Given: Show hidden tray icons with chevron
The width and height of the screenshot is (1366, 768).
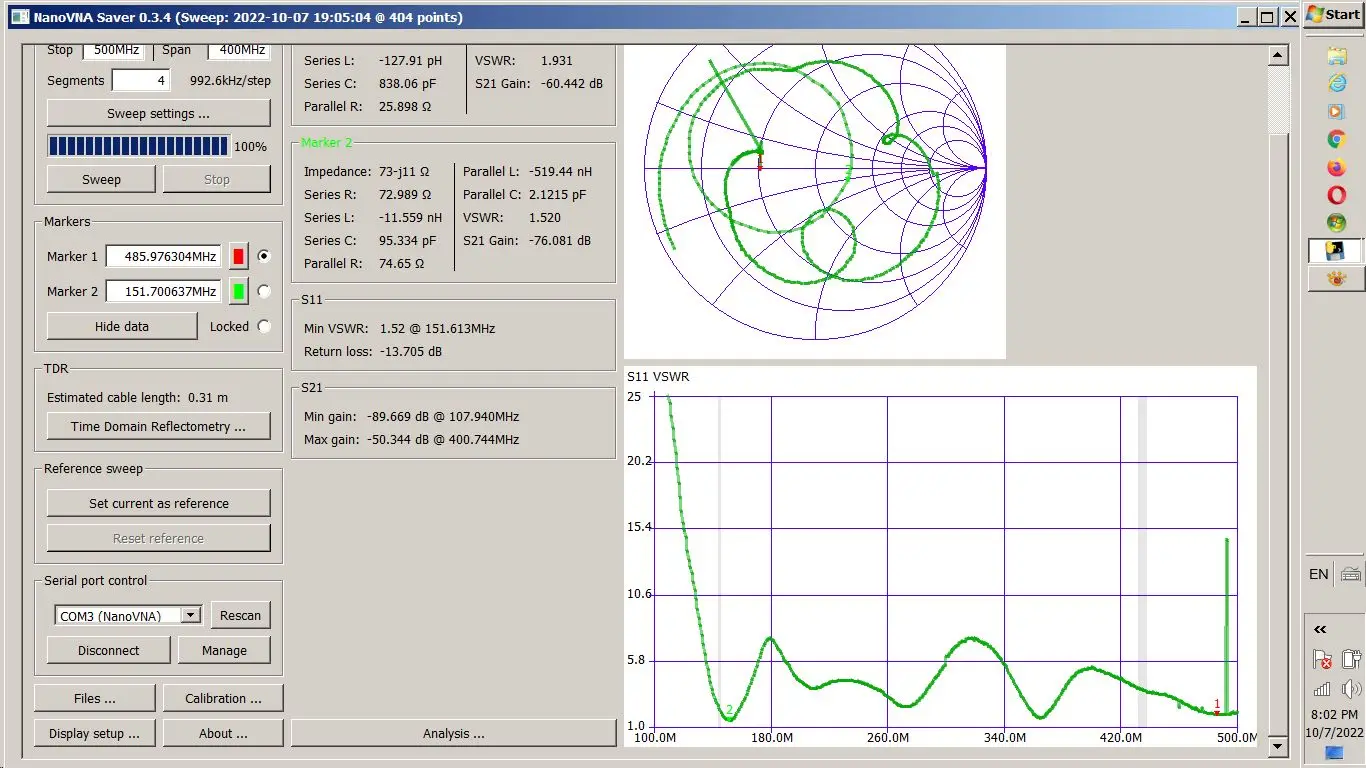Looking at the screenshot, I should tap(1320, 629).
